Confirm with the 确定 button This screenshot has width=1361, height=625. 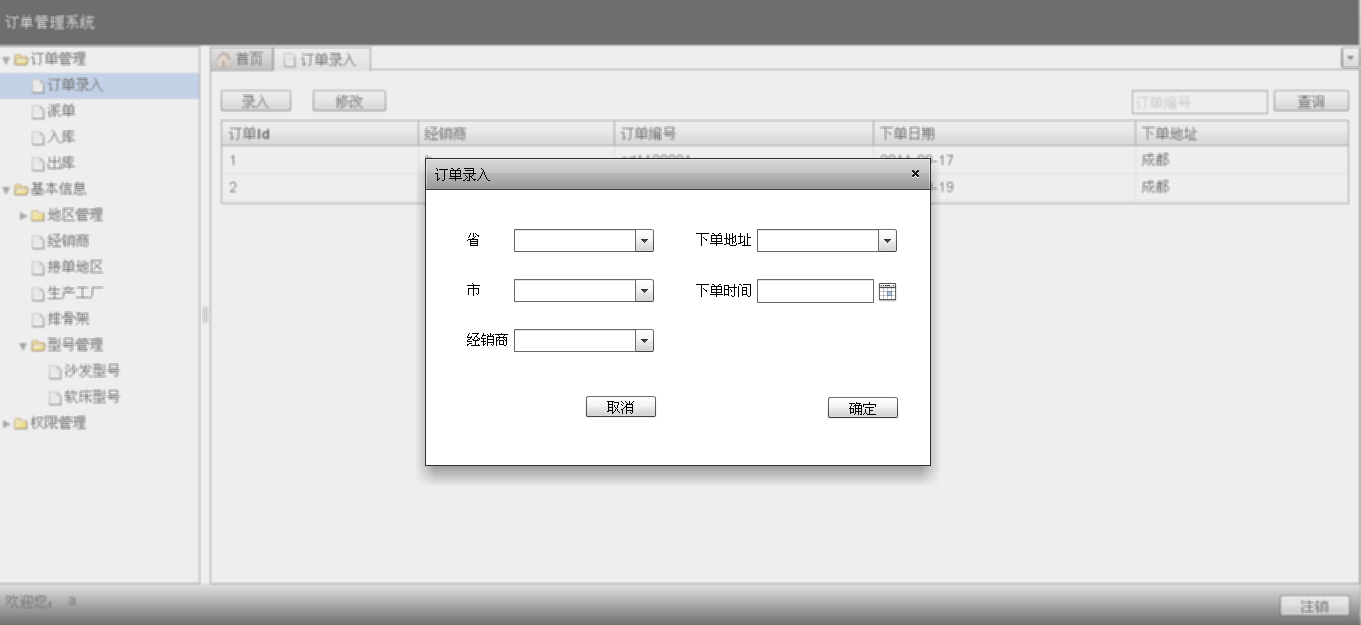[863, 408]
